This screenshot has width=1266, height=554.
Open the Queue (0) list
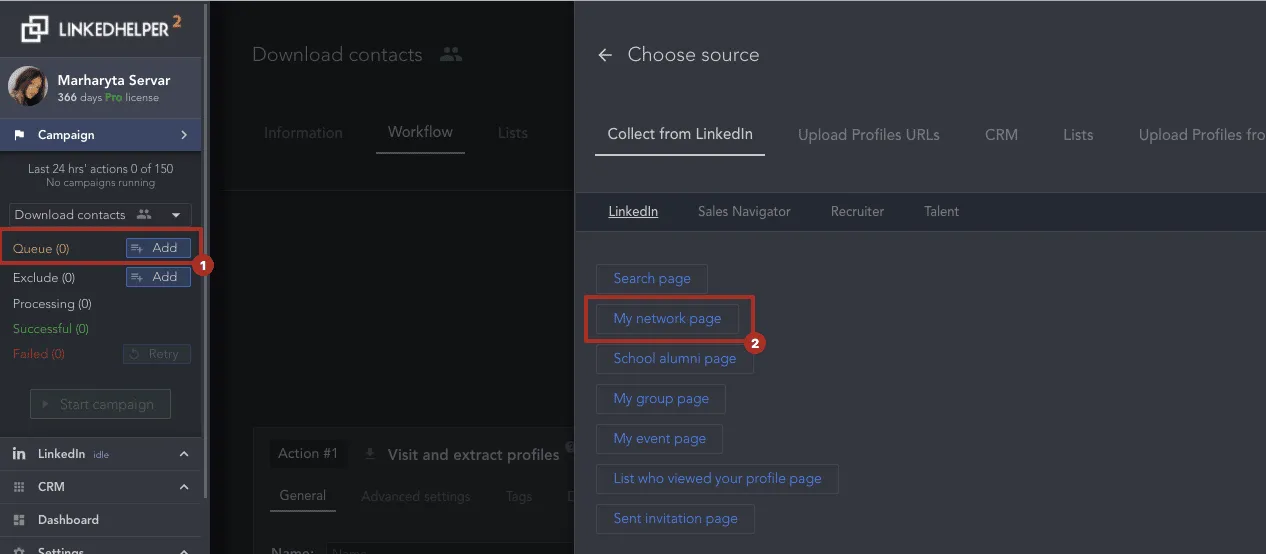(41, 249)
